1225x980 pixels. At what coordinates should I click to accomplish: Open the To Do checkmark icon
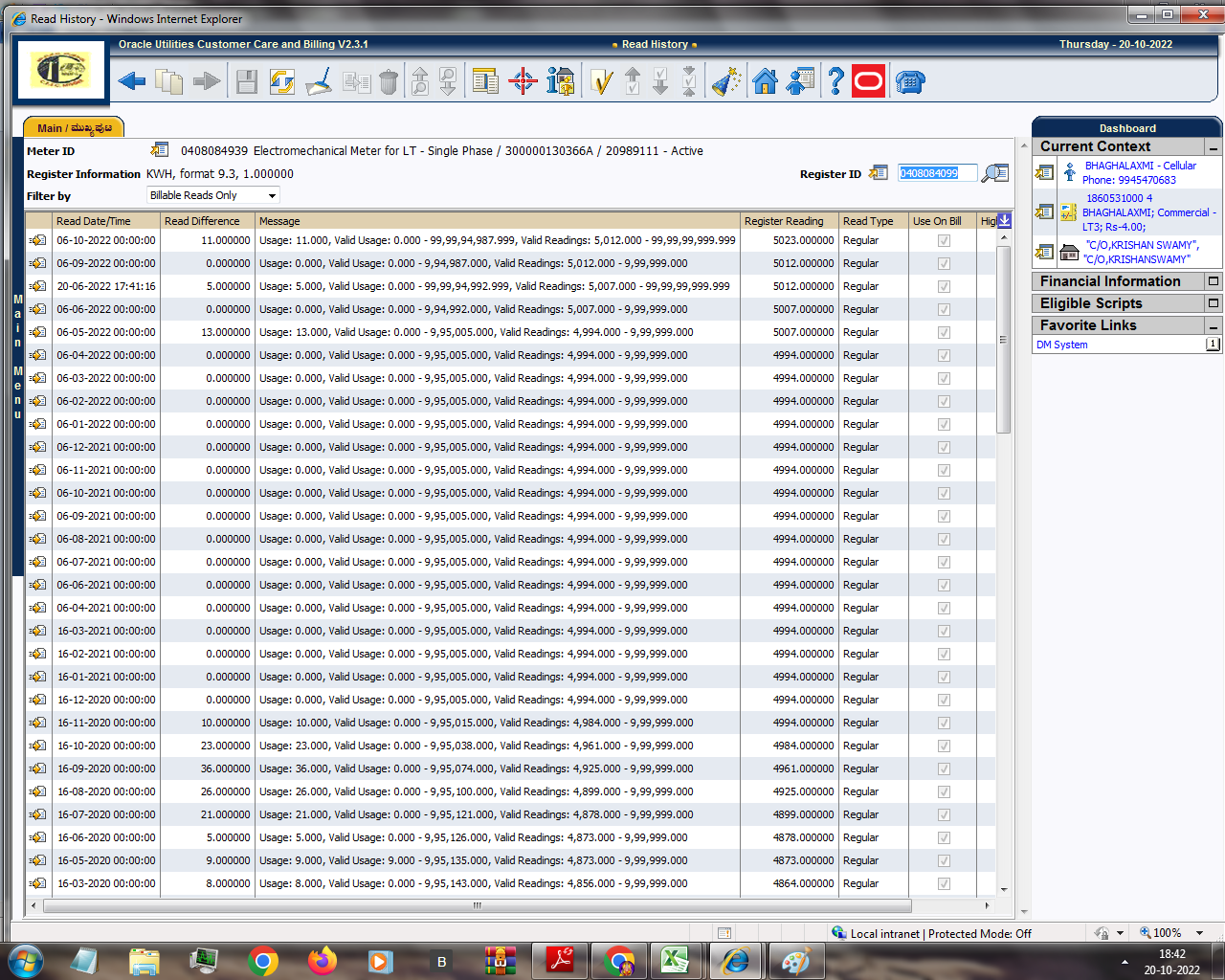tap(601, 82)
